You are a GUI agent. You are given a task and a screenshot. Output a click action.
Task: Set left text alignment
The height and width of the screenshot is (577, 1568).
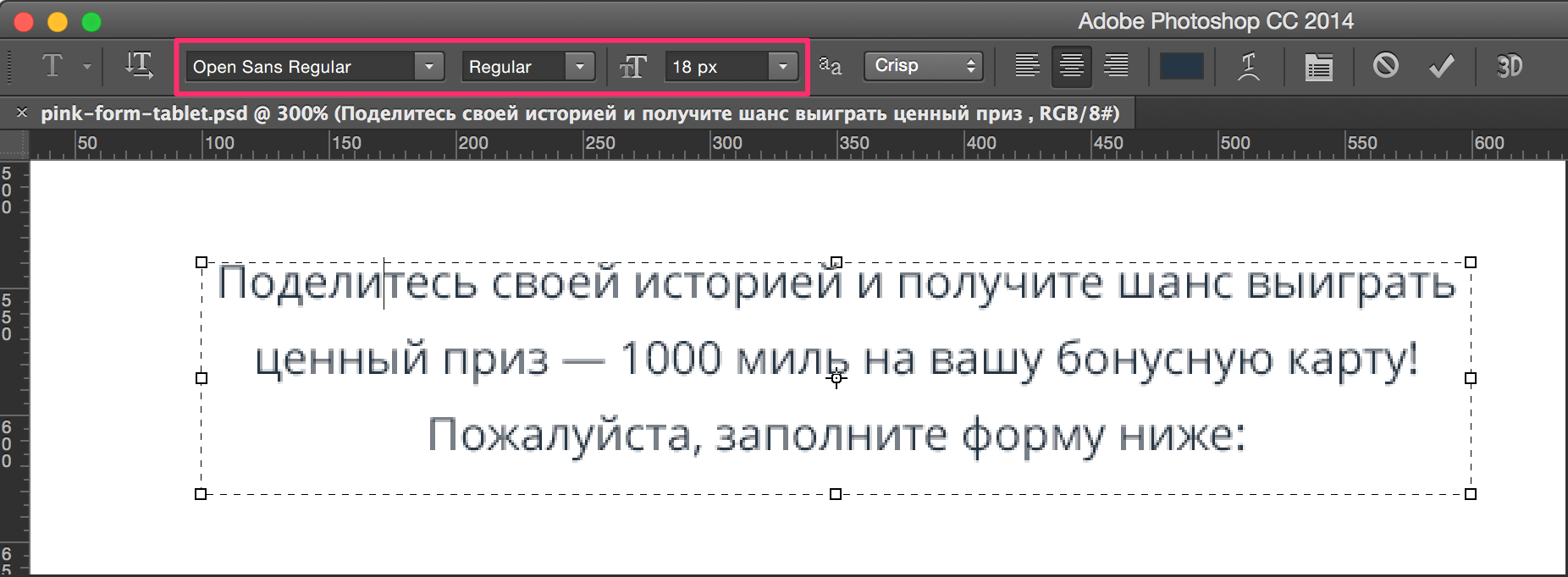(x=1027, y=65)
